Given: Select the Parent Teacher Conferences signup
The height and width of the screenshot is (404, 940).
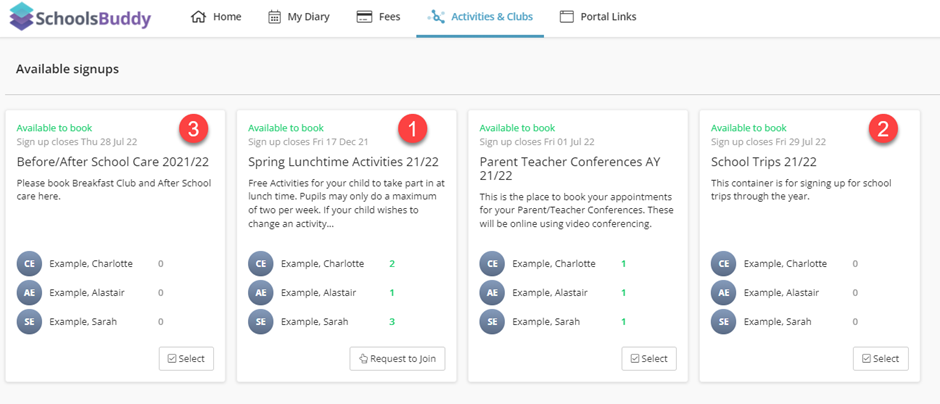Looking at the screenshot, I should [649, 359].
